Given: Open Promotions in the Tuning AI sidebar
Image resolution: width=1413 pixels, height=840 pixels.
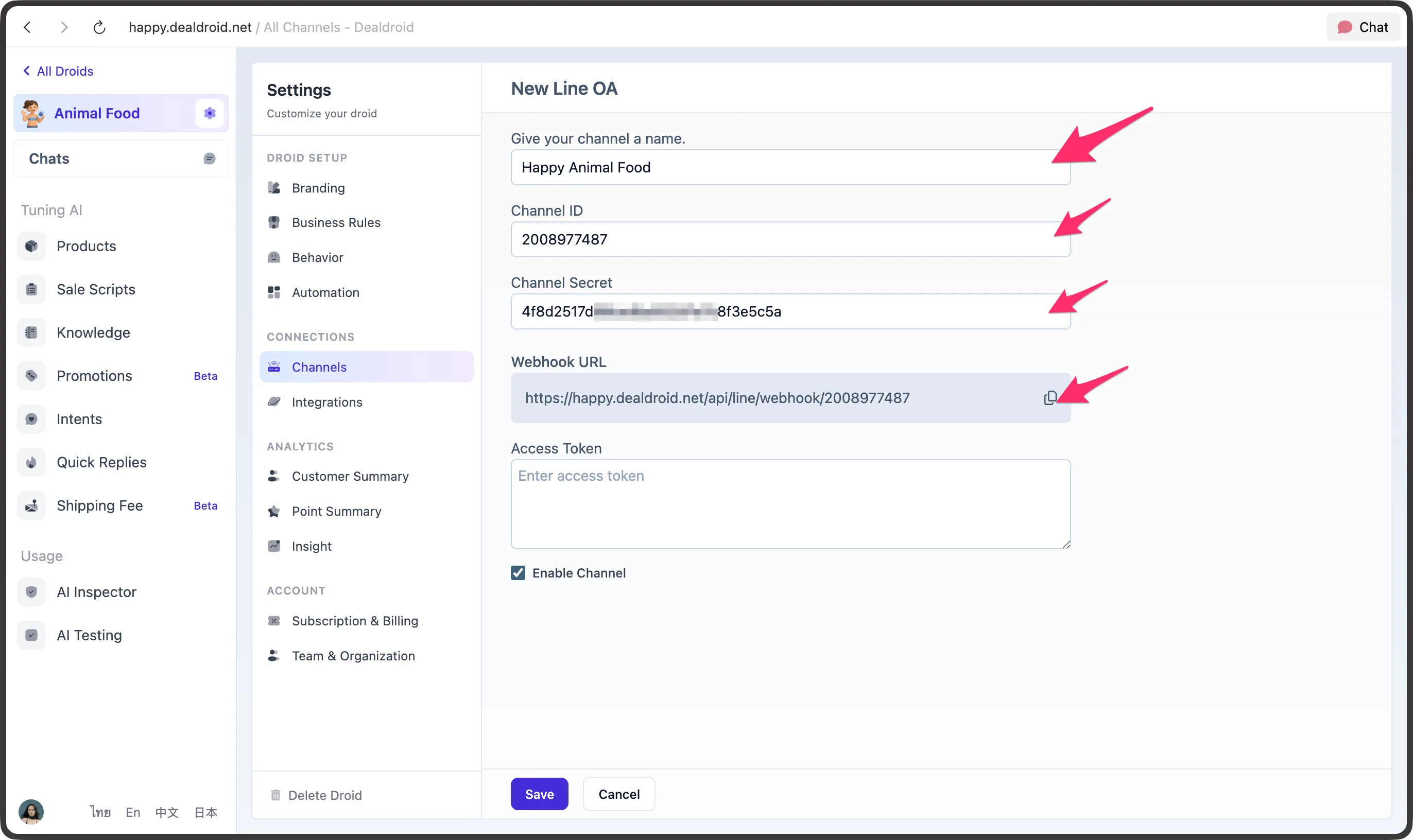Looking at the screenshot, I should [x=94, y=375].
